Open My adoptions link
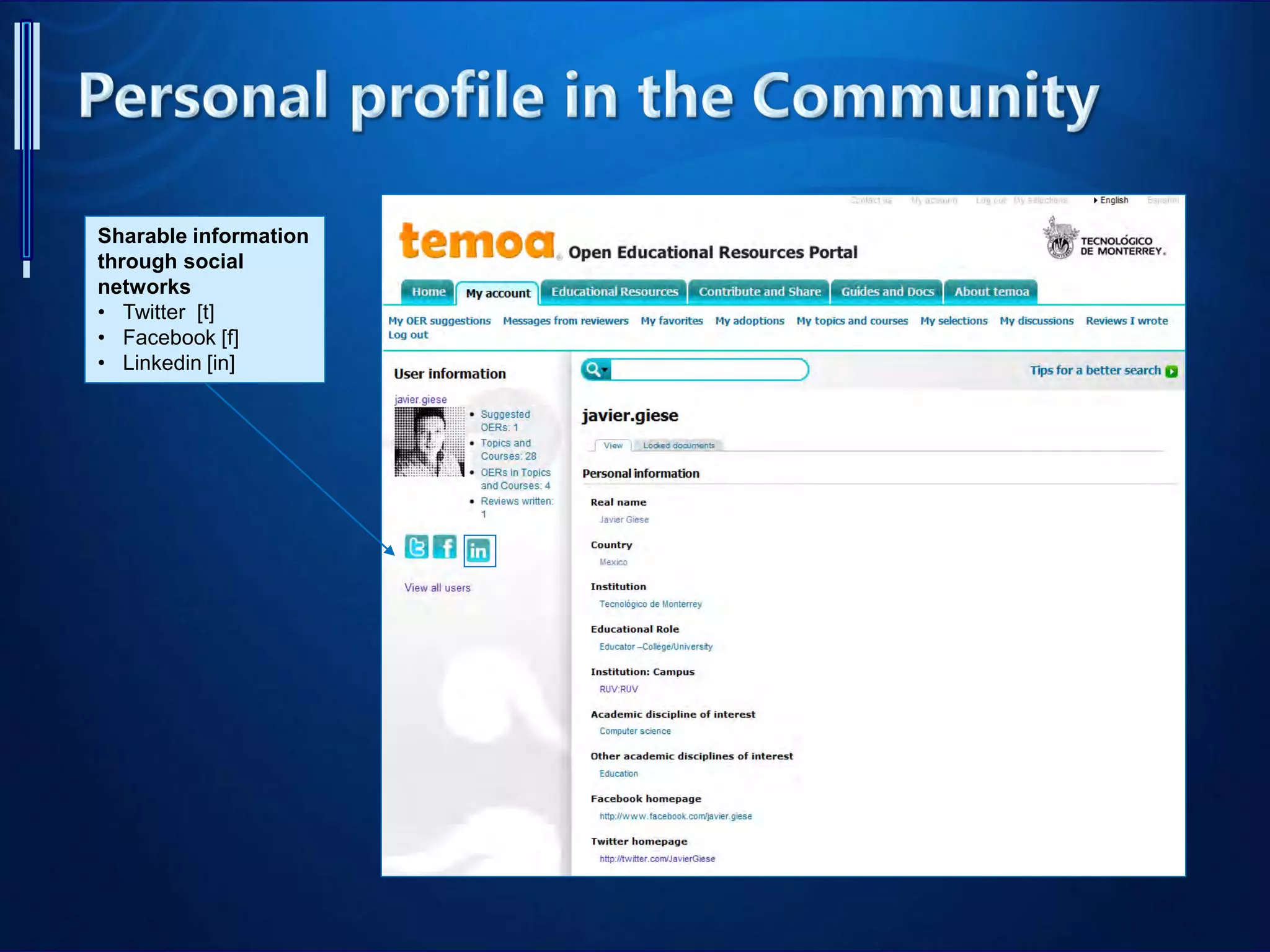 pyautogui.click(x=750, y=321)
